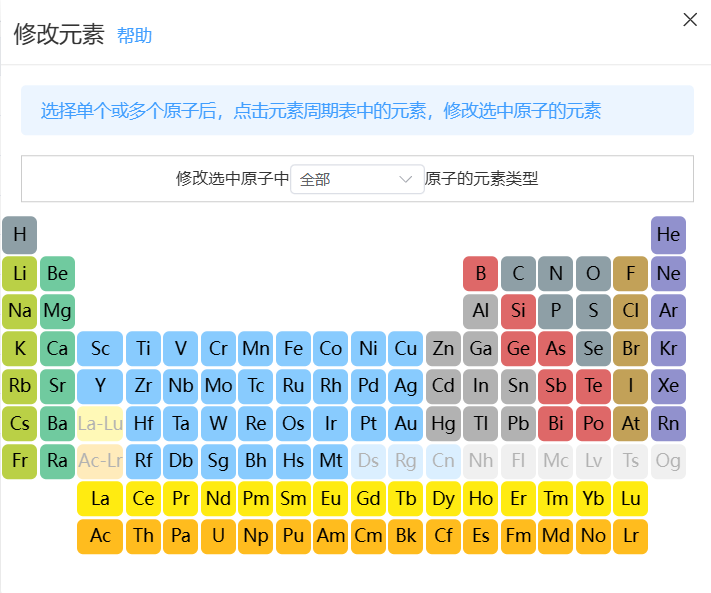This screenshot has height=593, width=711.
Task: Select iron Fe element
Action: click(293, 349)
